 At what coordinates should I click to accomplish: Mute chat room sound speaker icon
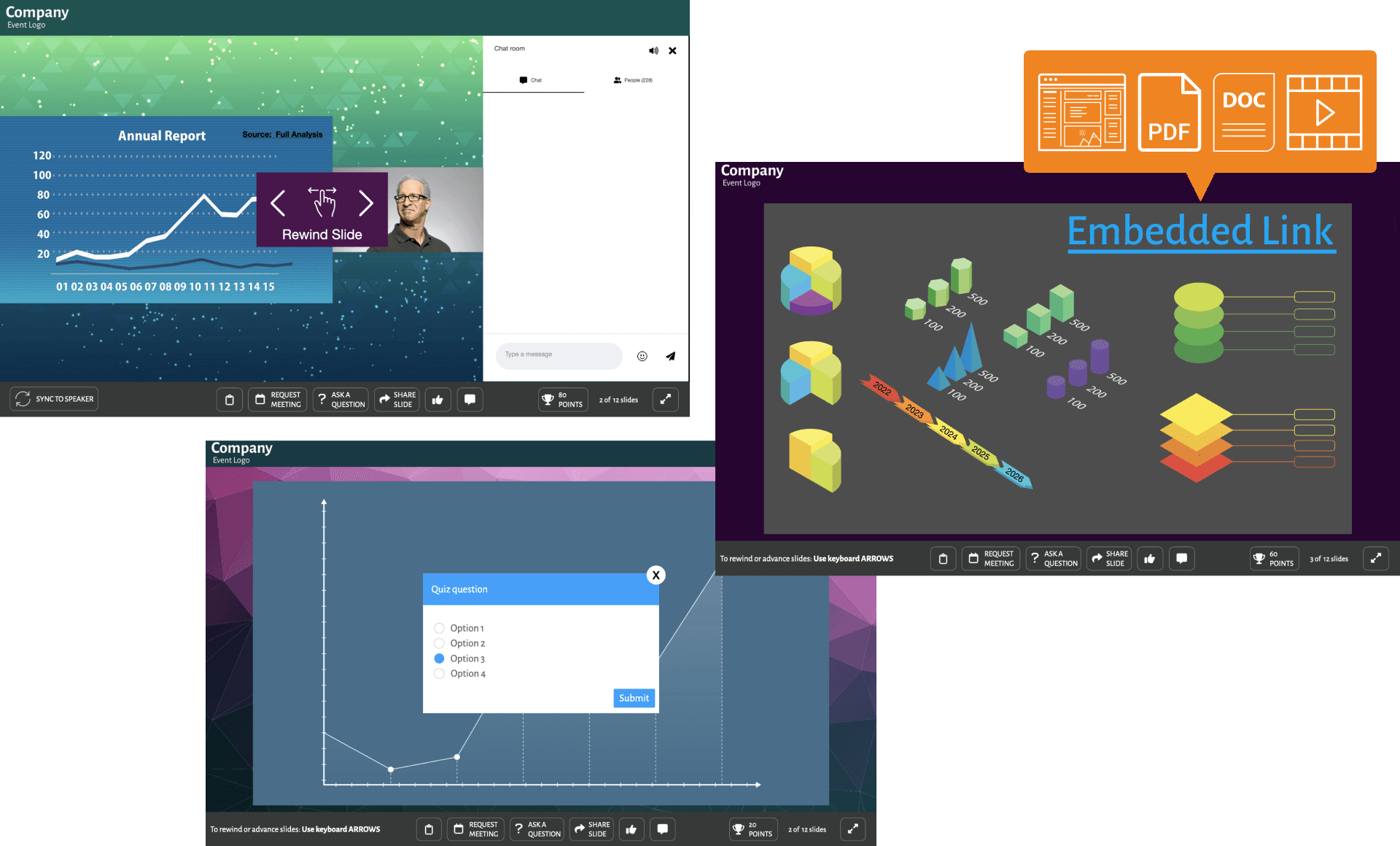653,51
